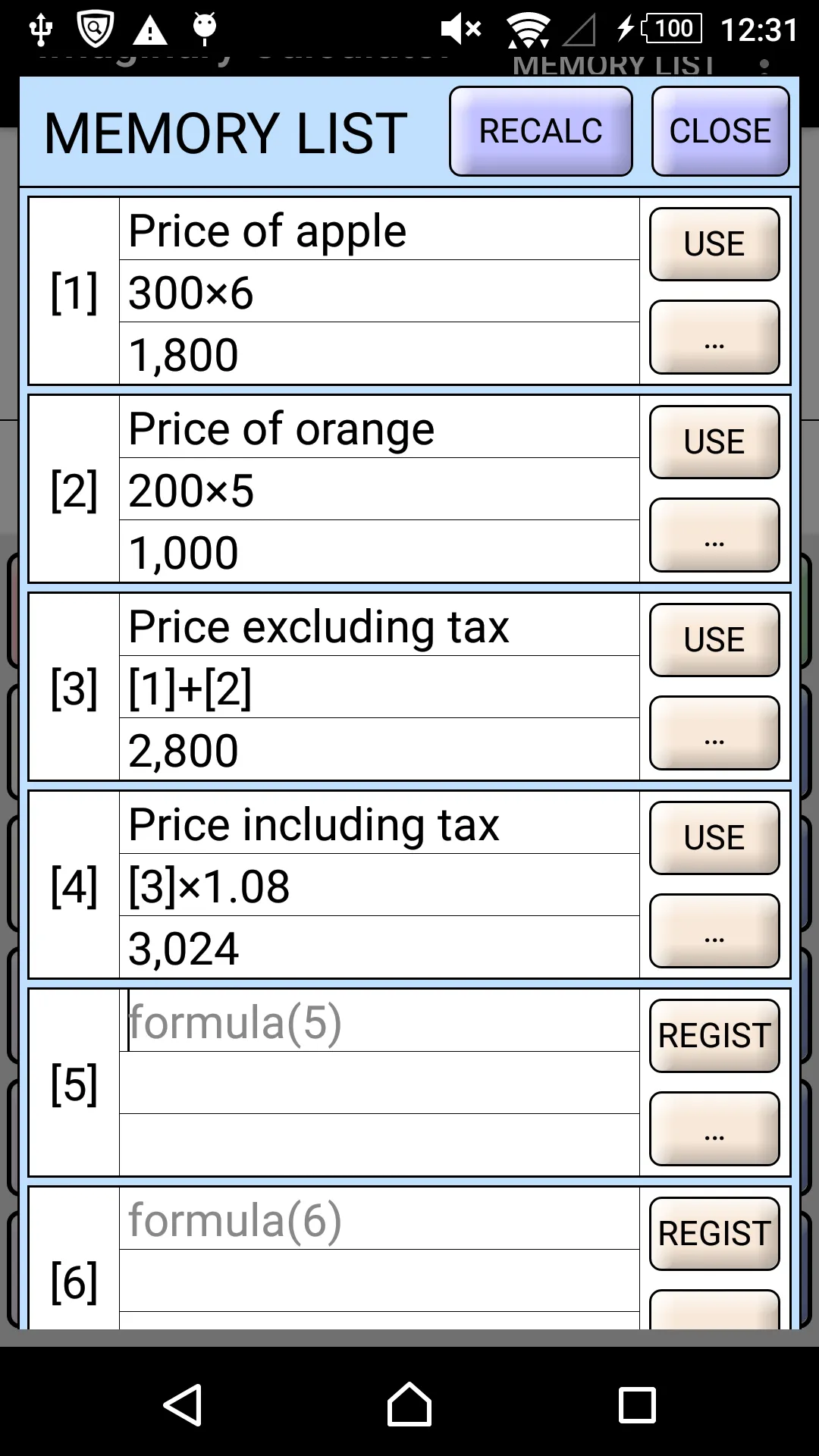Open more options for memory [2]
Screen dimensions: 819x1456
pyautogui.click(x=714, y=535)
